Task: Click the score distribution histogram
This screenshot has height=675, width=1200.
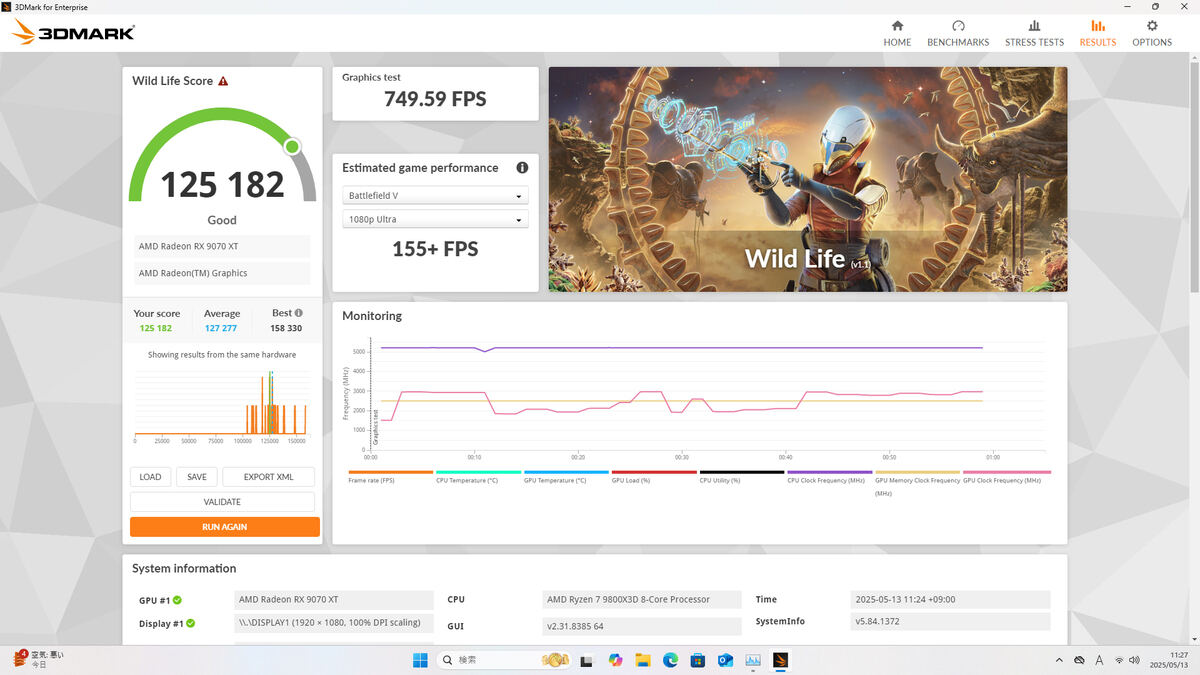Action: coord(221,405)
